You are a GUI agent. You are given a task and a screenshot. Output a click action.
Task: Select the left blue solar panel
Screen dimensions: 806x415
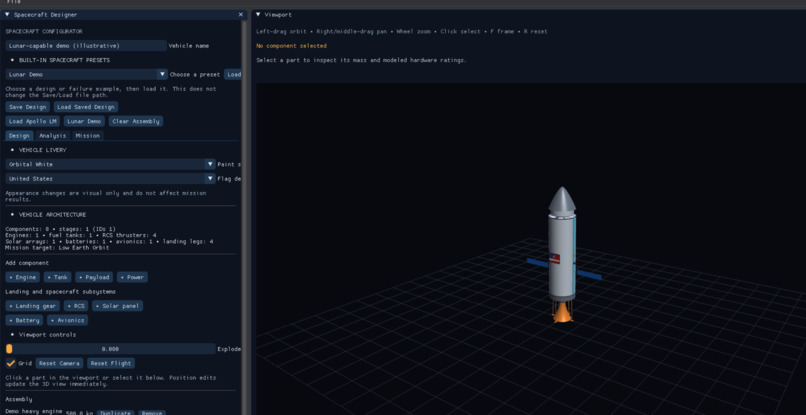537,263
